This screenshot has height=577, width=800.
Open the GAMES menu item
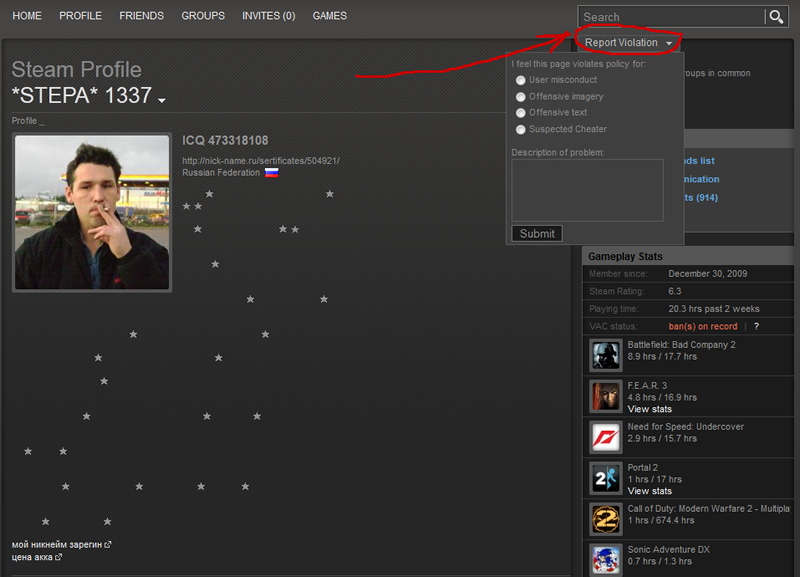pyautogui.click(x=330, y=16)
